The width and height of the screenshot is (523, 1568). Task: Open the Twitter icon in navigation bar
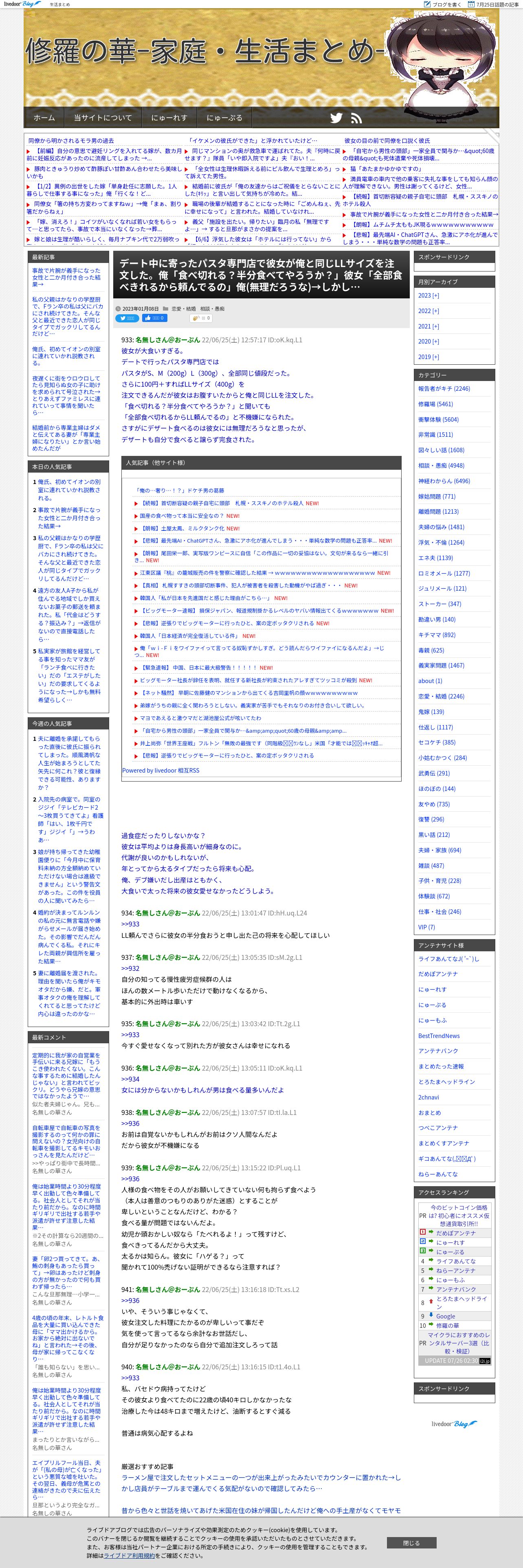click(x=336, y=118)
